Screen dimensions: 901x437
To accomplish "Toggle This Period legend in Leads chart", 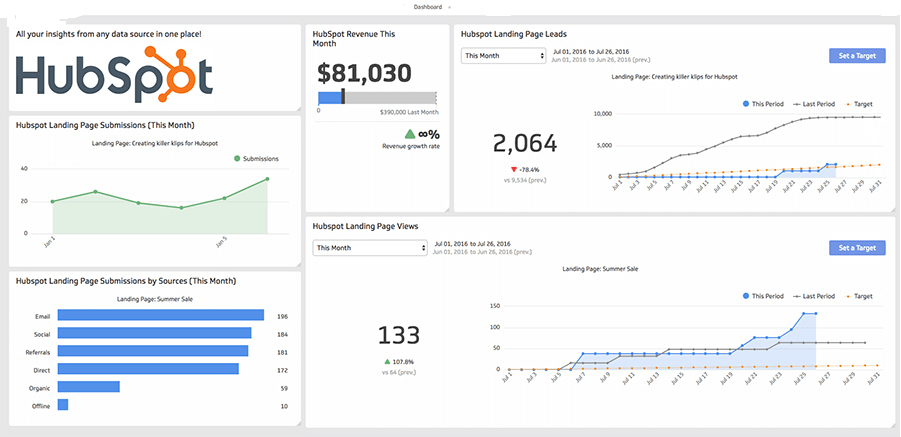I will 763,105.
